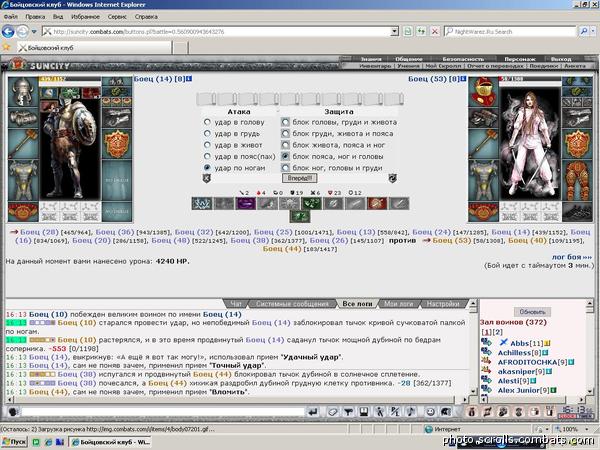Open the 'Персонаж' game menu

(520, 59)
